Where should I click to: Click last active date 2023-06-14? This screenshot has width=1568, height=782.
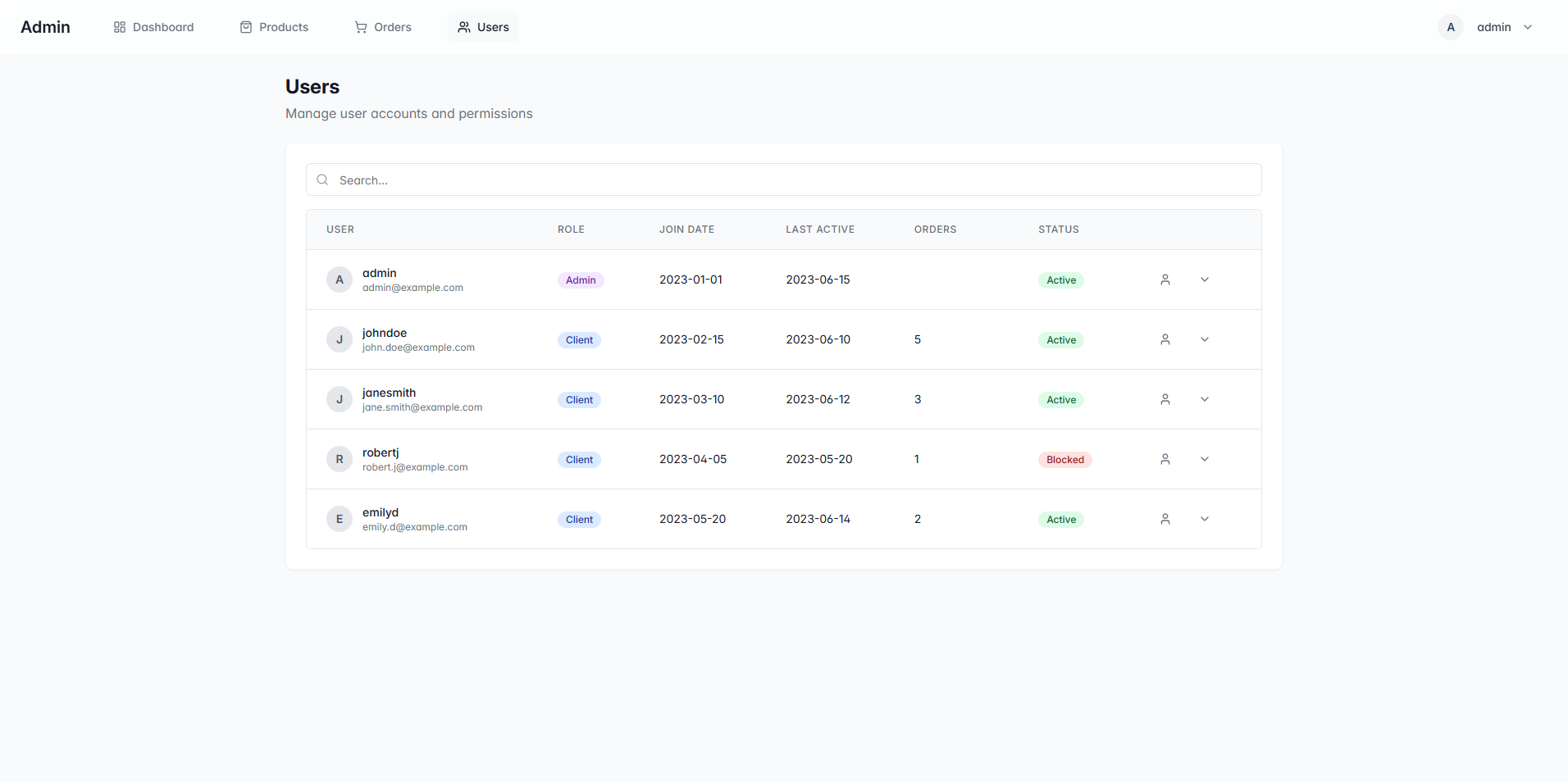818,519
